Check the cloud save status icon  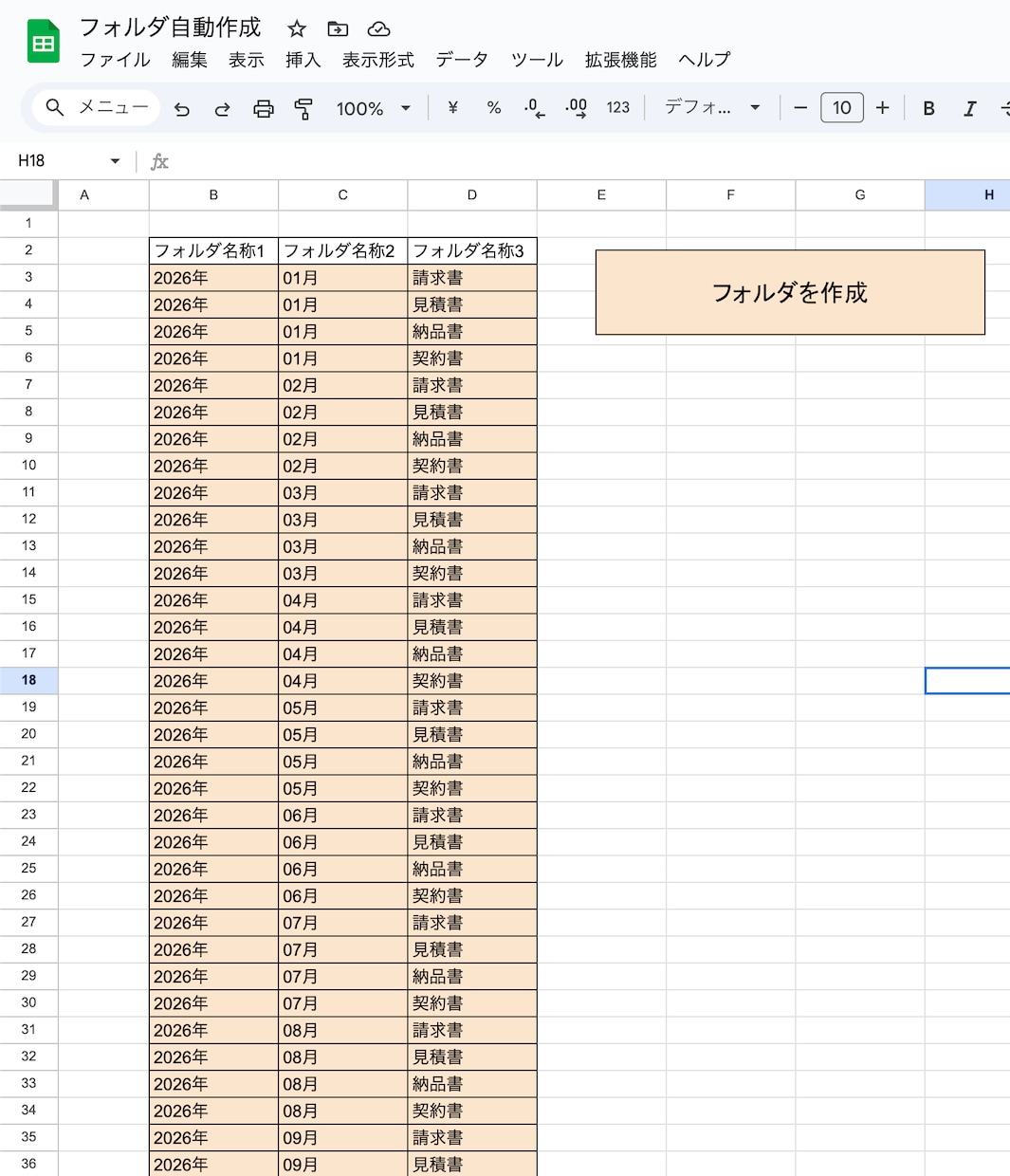pyautogui.click(x=378, y=28)
